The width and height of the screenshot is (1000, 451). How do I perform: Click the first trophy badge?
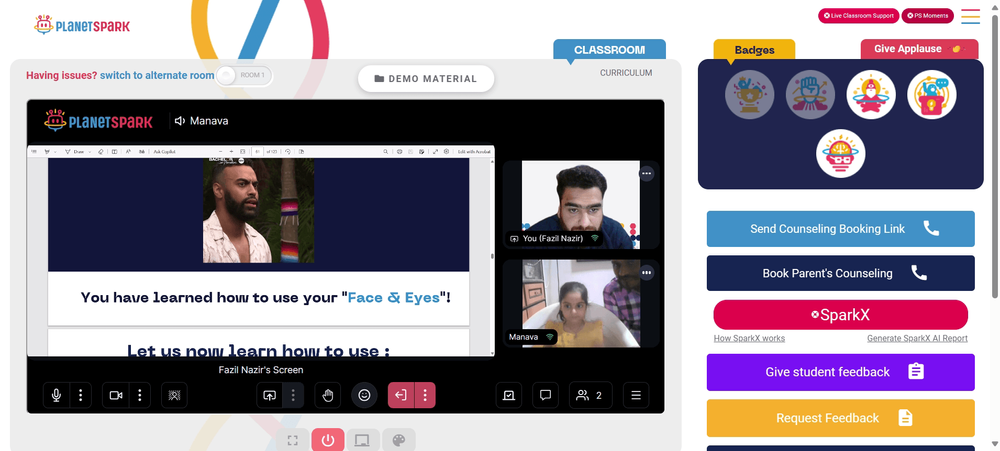coord(749,94)
